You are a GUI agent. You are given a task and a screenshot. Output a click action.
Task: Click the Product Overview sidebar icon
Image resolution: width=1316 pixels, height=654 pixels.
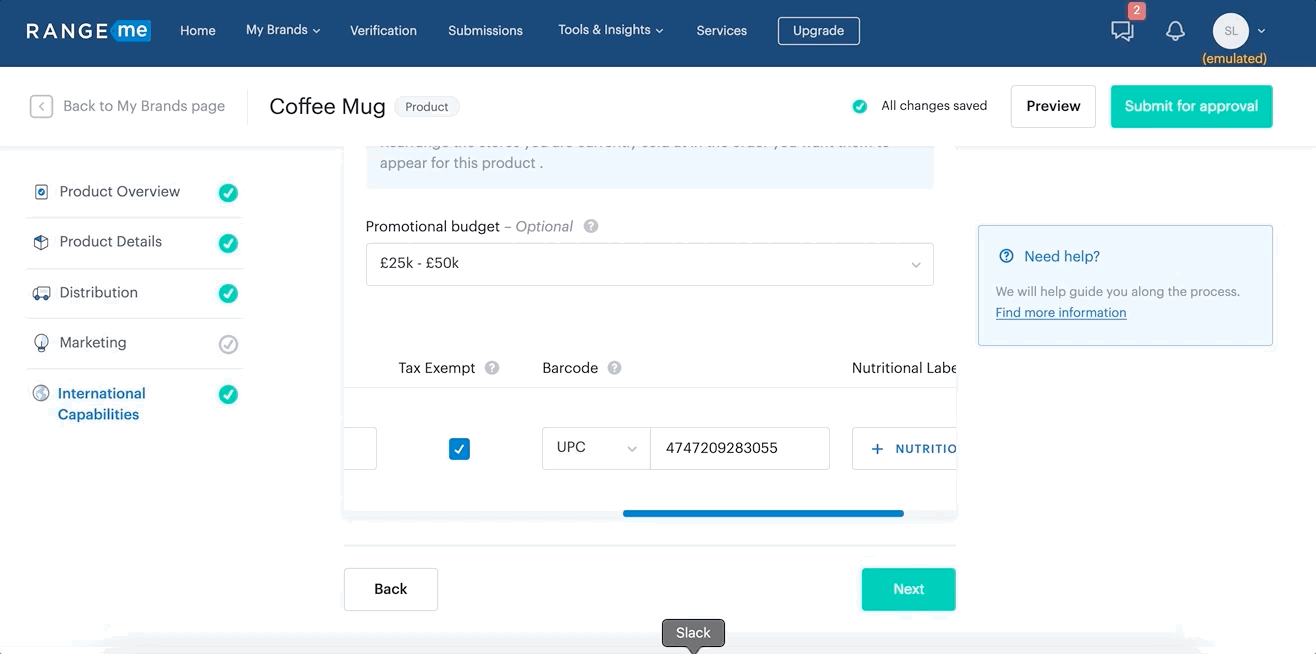(x=41, y=192)
